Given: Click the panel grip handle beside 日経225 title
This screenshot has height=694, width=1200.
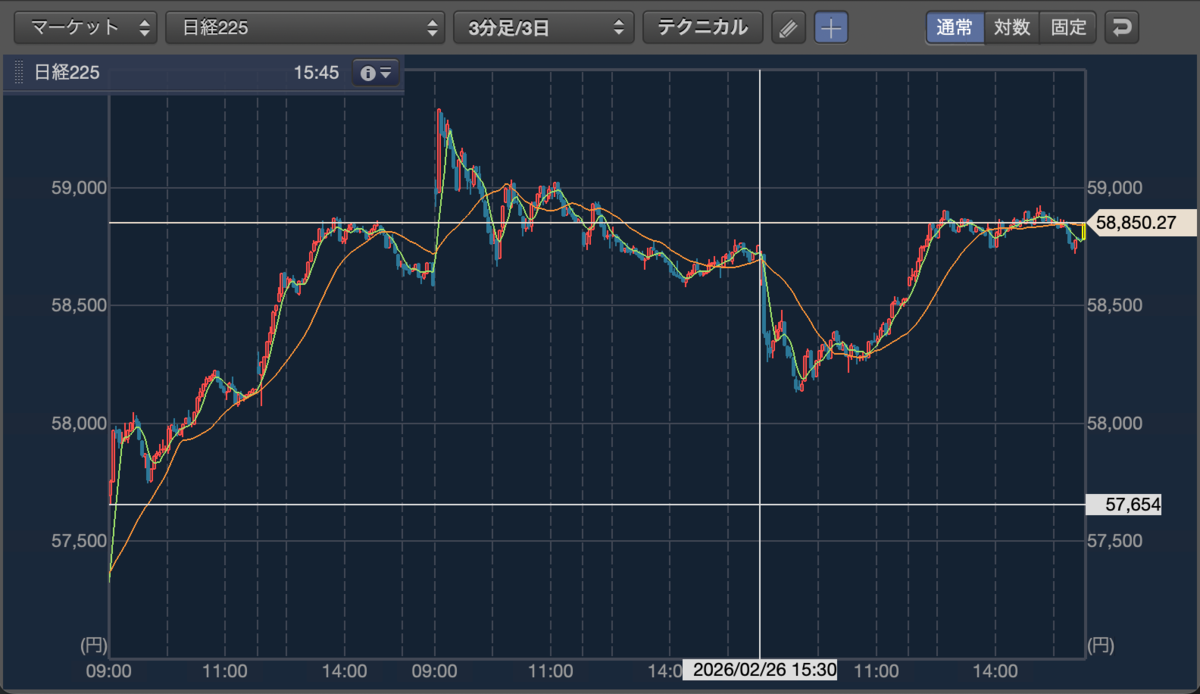Looking at the screenshot, I should coord(18,73).
